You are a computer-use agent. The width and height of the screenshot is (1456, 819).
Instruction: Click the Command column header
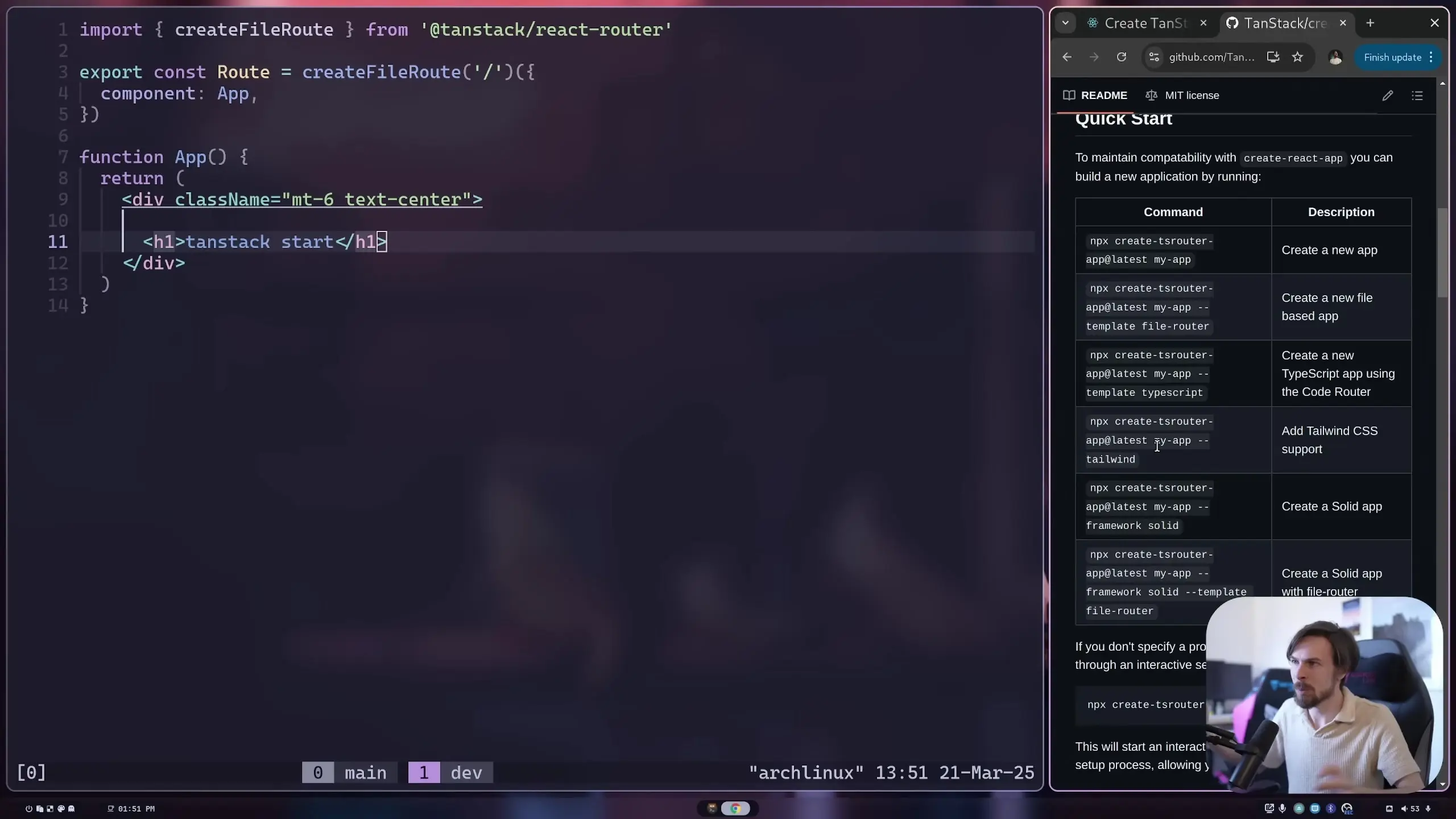tap(1173, 212)
